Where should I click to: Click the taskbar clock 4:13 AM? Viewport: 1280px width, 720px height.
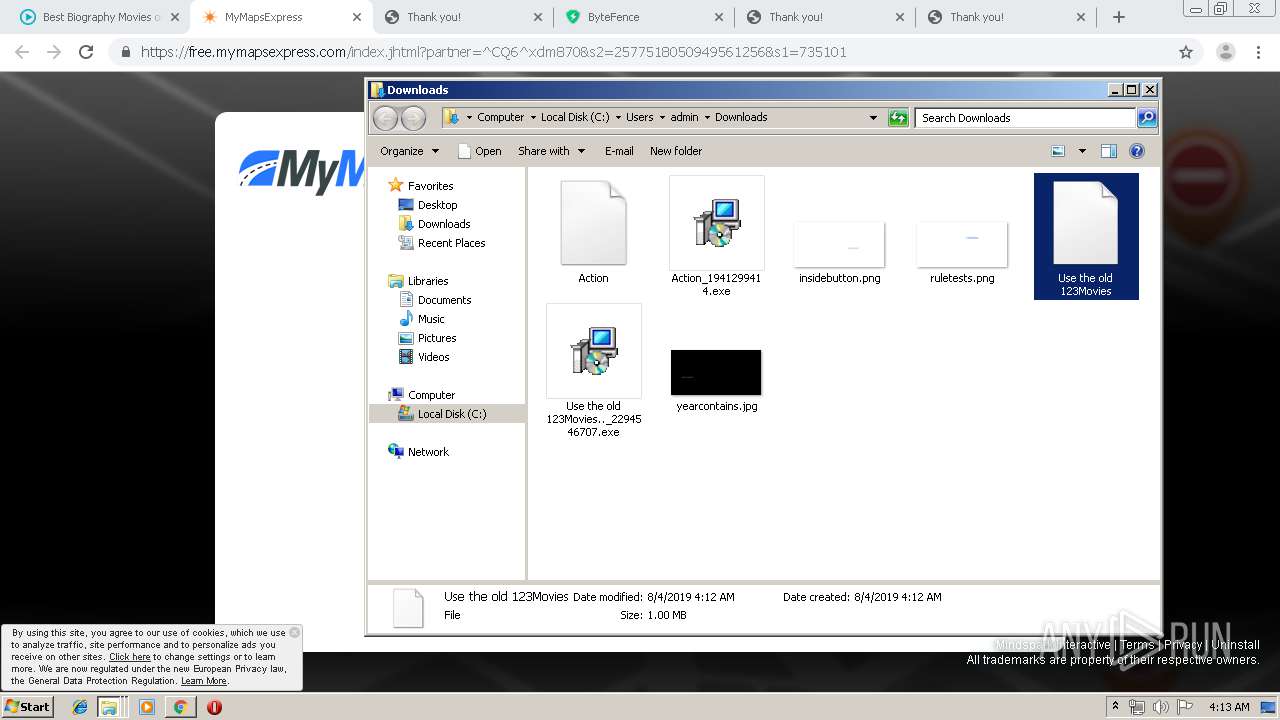click(1229, 707)
